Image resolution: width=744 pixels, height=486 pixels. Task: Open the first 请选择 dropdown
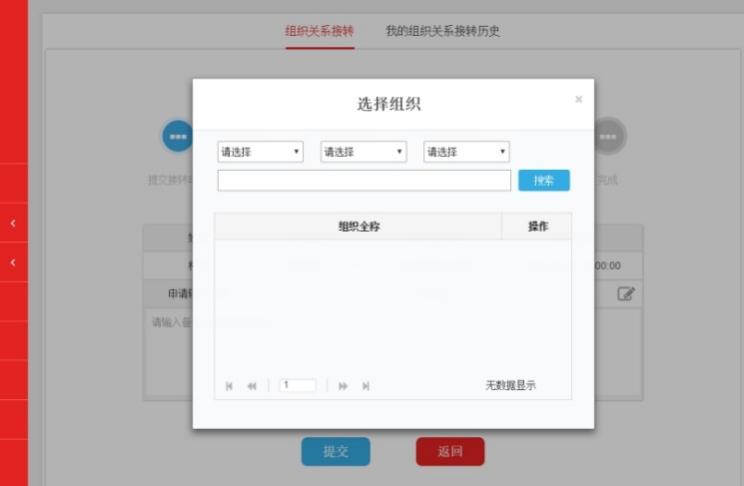(x=260, y=152)
